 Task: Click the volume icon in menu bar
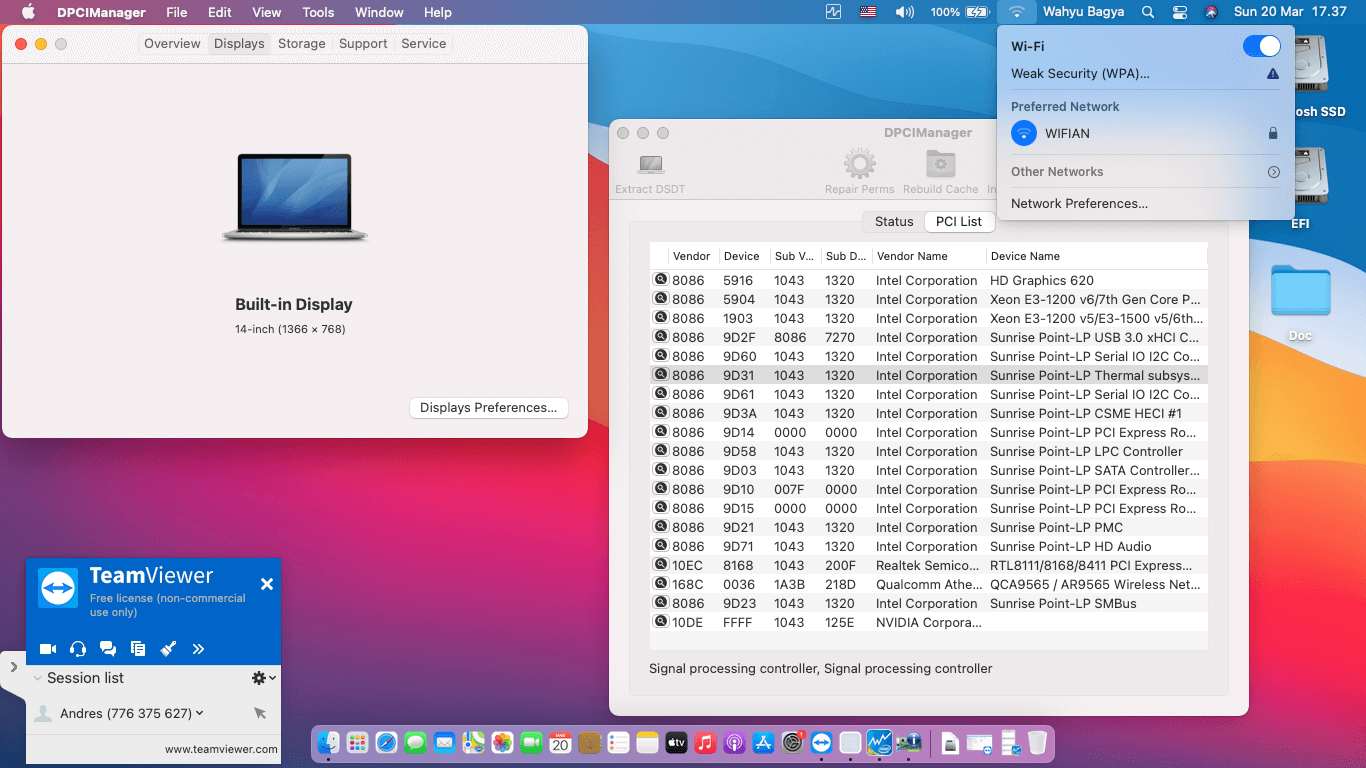pyautogui.click(x=904, y=12)
